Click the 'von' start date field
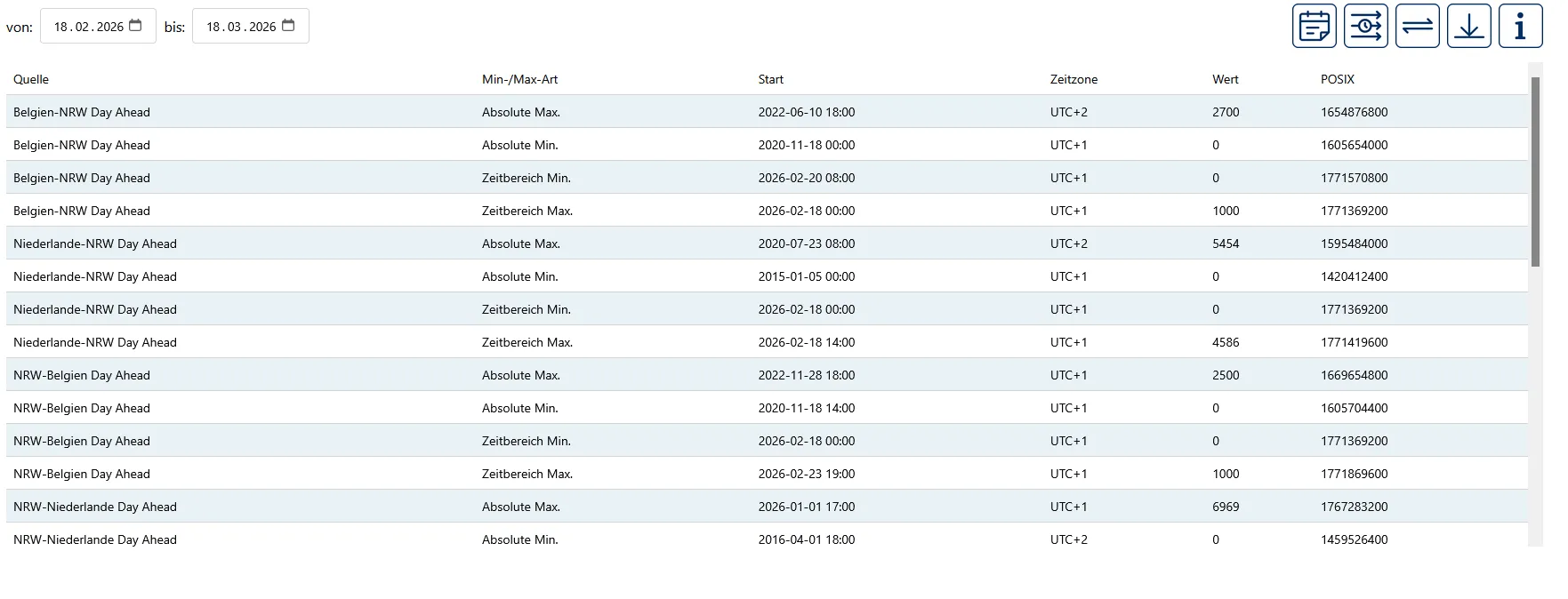The image size is (1568, 599). tap(88, 27)
